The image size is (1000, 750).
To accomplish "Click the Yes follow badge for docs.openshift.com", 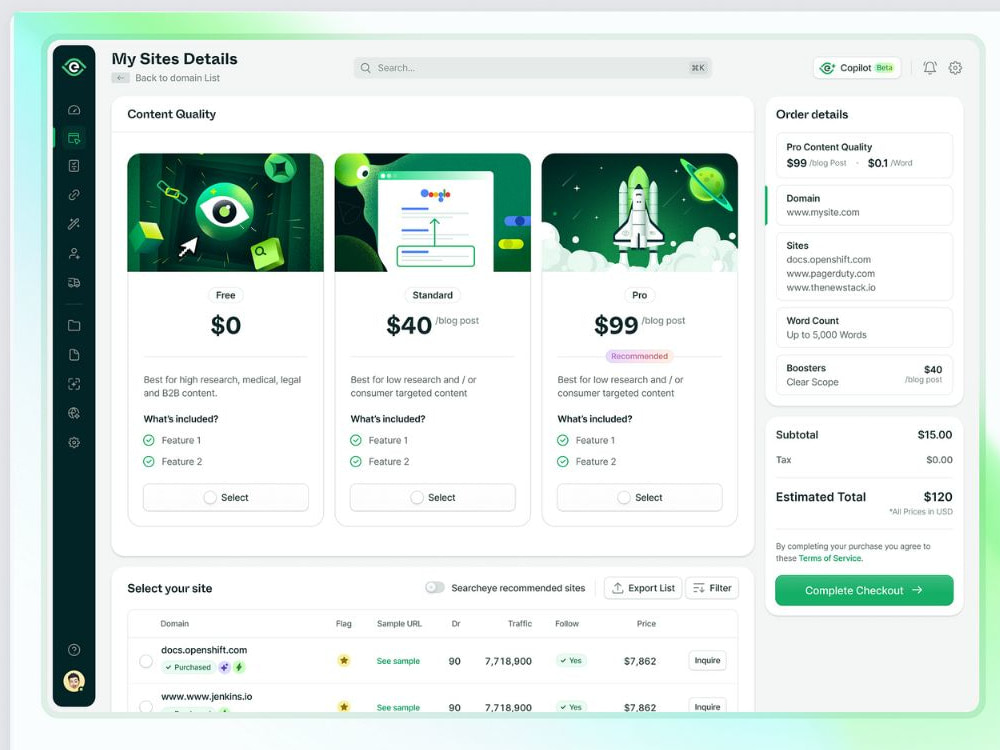I will 571,661.
